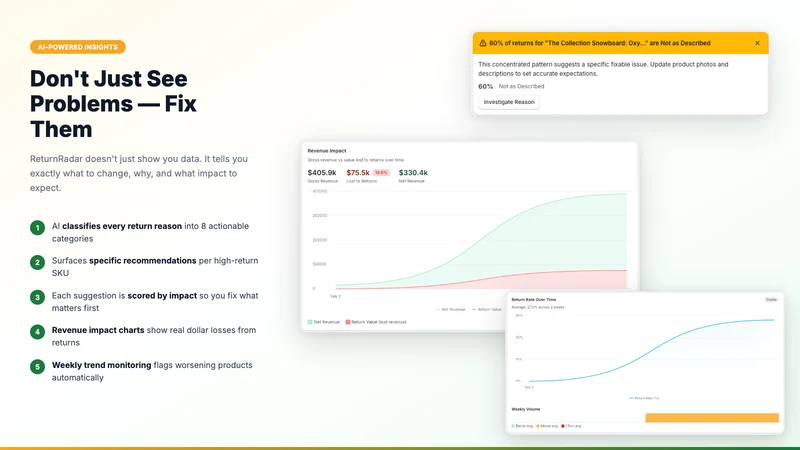Select the $405.9k Gross Revenue value
The width and height of the screenshot is (800, 450).
pyautogui.click(x=322, y=173)
